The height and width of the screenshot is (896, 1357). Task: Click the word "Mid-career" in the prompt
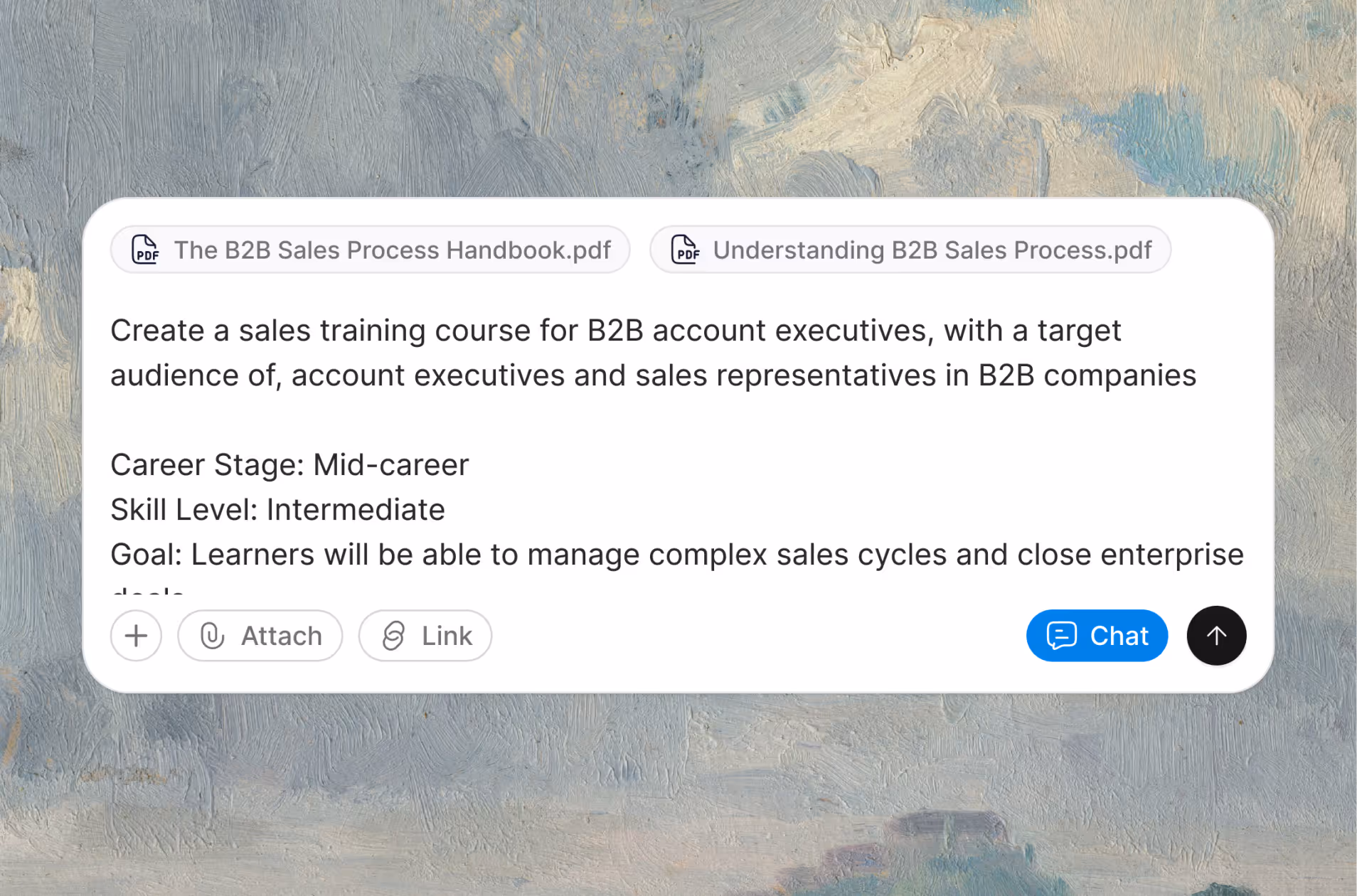390,465
